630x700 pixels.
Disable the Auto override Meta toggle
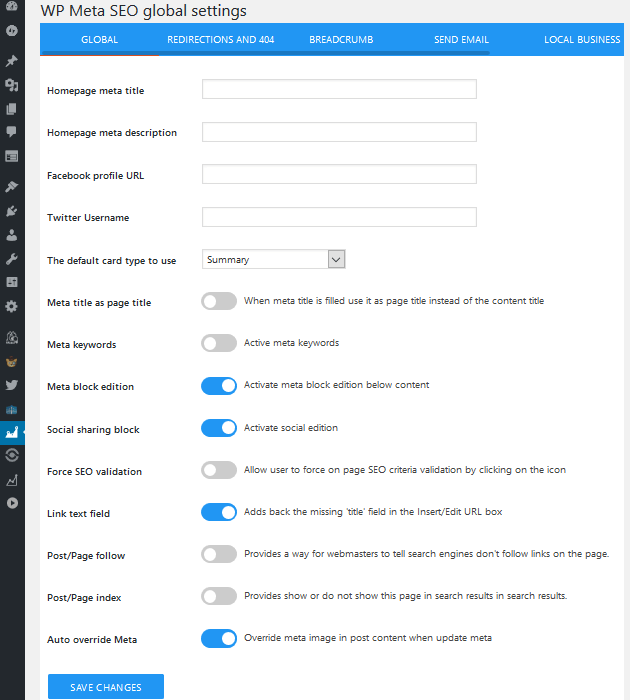point(219,638)
